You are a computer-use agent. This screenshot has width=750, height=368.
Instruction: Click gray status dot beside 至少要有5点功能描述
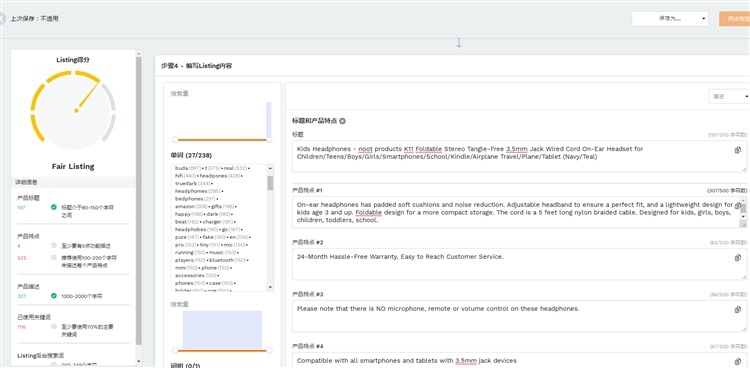[54, 245]
